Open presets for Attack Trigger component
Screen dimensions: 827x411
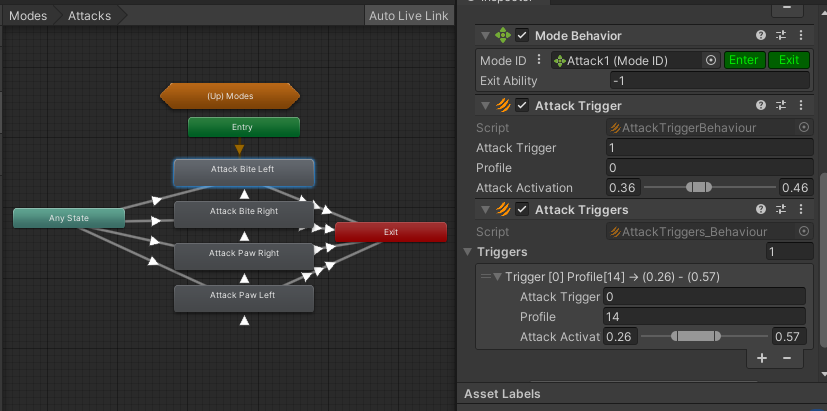(x=782, y=105)
